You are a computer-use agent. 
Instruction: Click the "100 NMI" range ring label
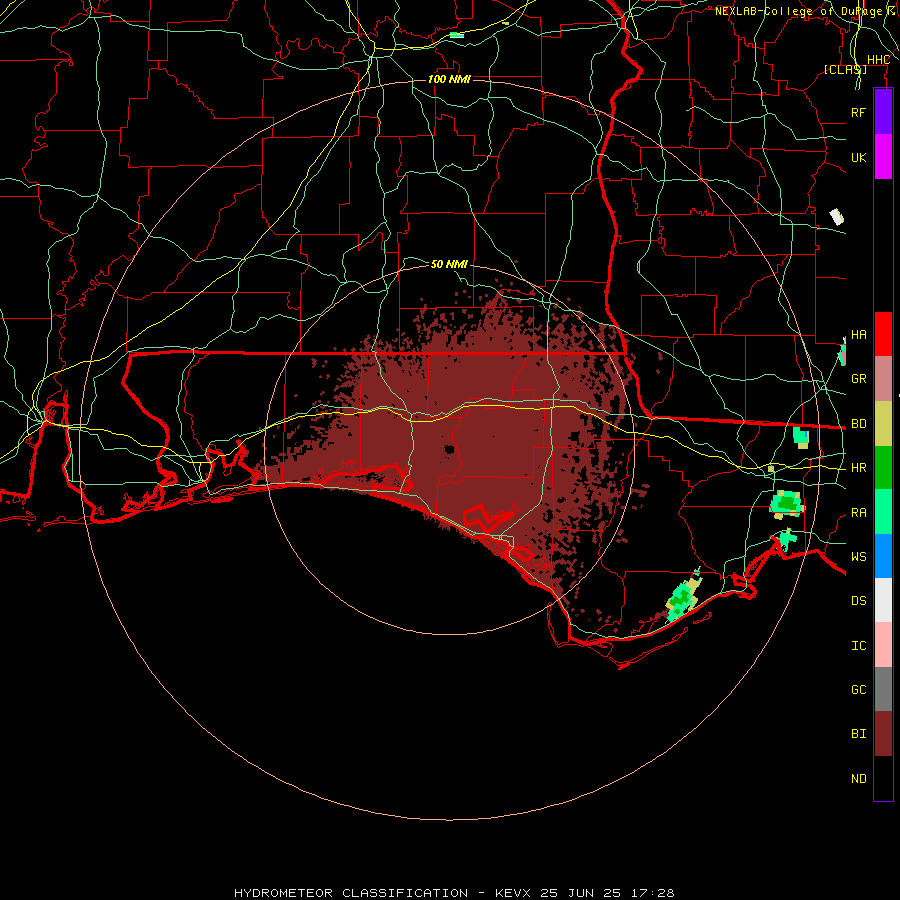(x=449, y=79)
